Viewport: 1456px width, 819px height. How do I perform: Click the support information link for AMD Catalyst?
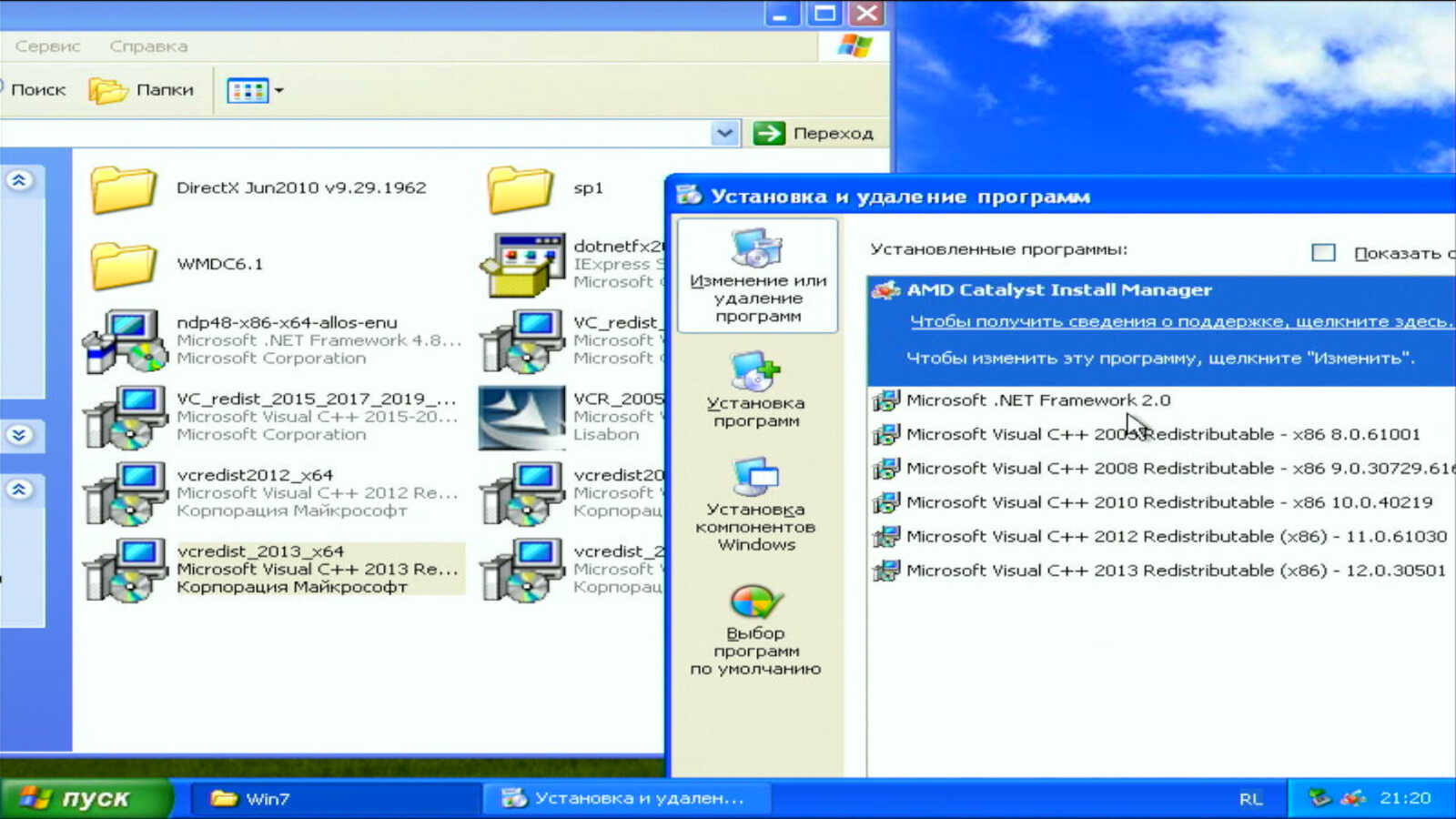[1181, 322]
